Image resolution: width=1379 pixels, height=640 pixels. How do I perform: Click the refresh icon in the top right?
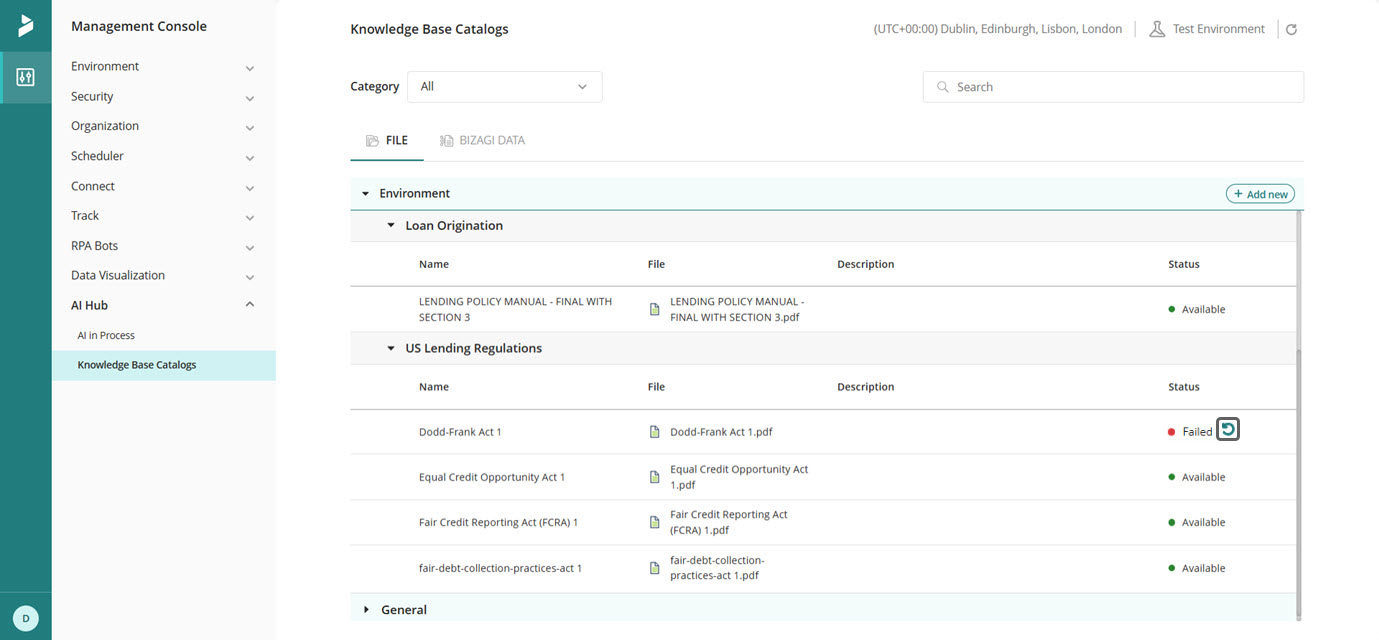pos(1291,29)
